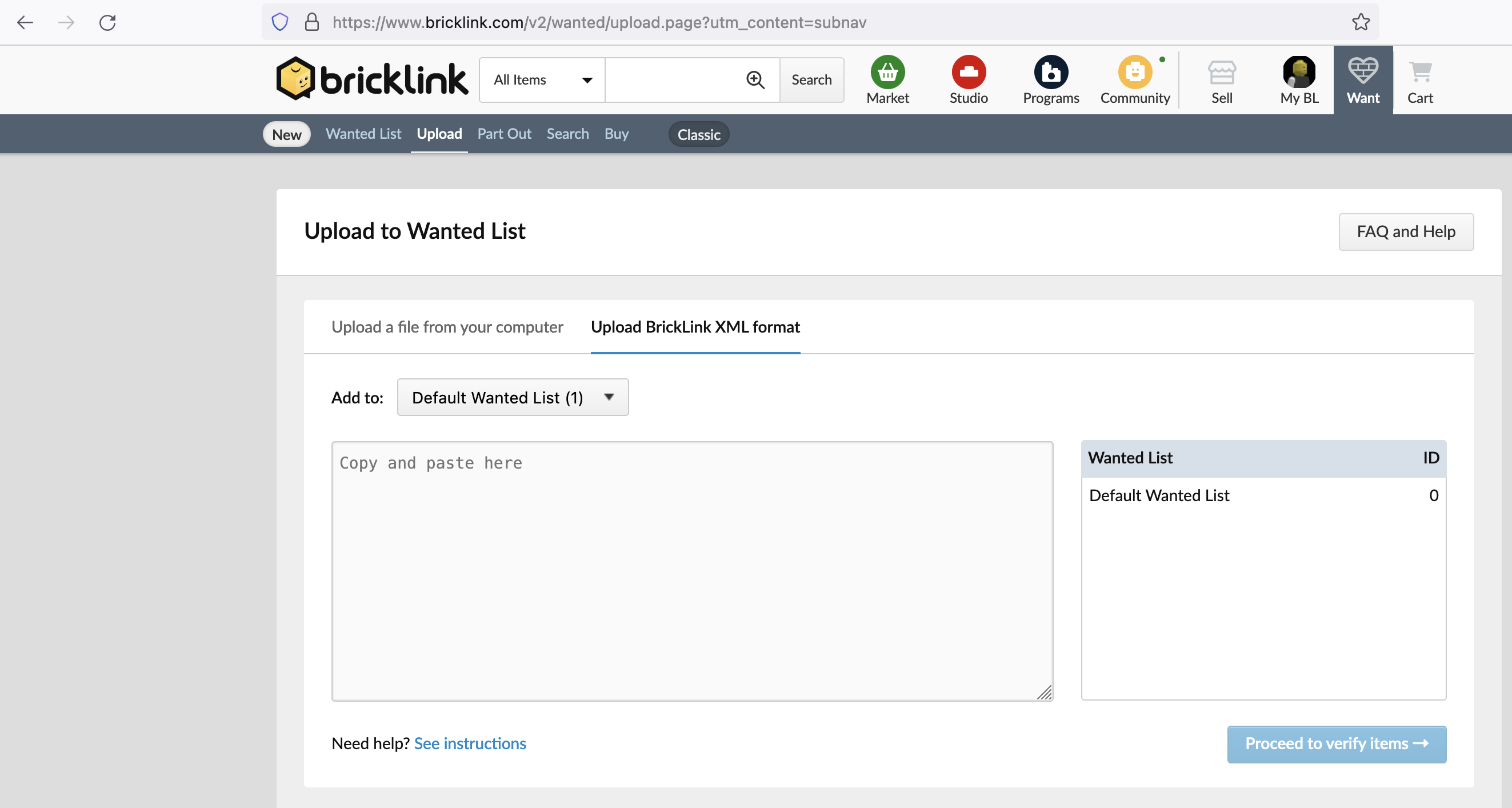Select Upload a file from your computer tab
1512x808 pixels.
(x=447, y=327)
